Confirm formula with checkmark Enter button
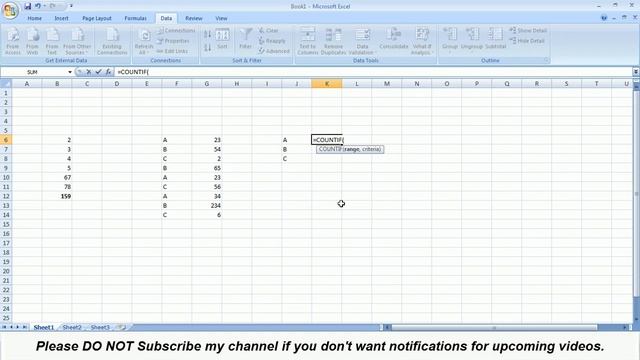This screenshot has height=360, width=640. click(x=98, y=72)
